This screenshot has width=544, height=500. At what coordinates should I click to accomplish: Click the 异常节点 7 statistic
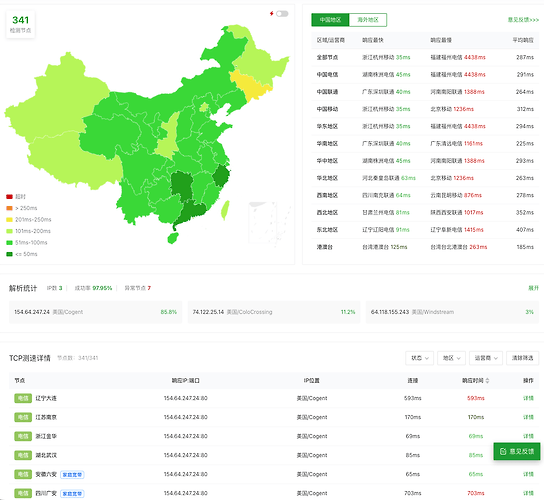[x=138, y=288]
